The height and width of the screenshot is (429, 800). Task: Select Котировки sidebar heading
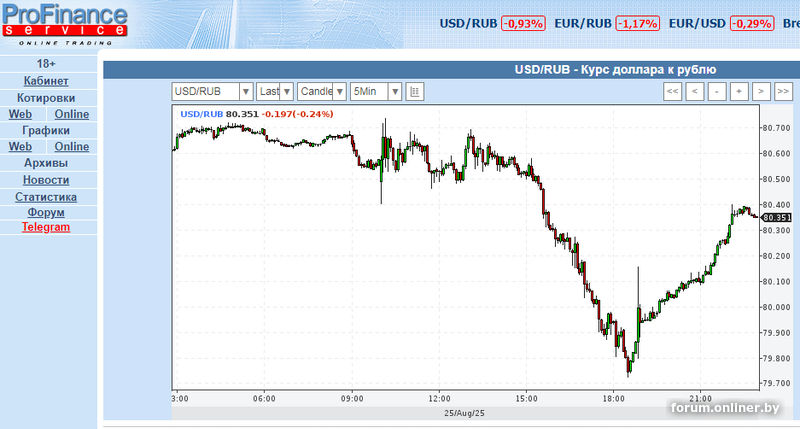(46, 98)
